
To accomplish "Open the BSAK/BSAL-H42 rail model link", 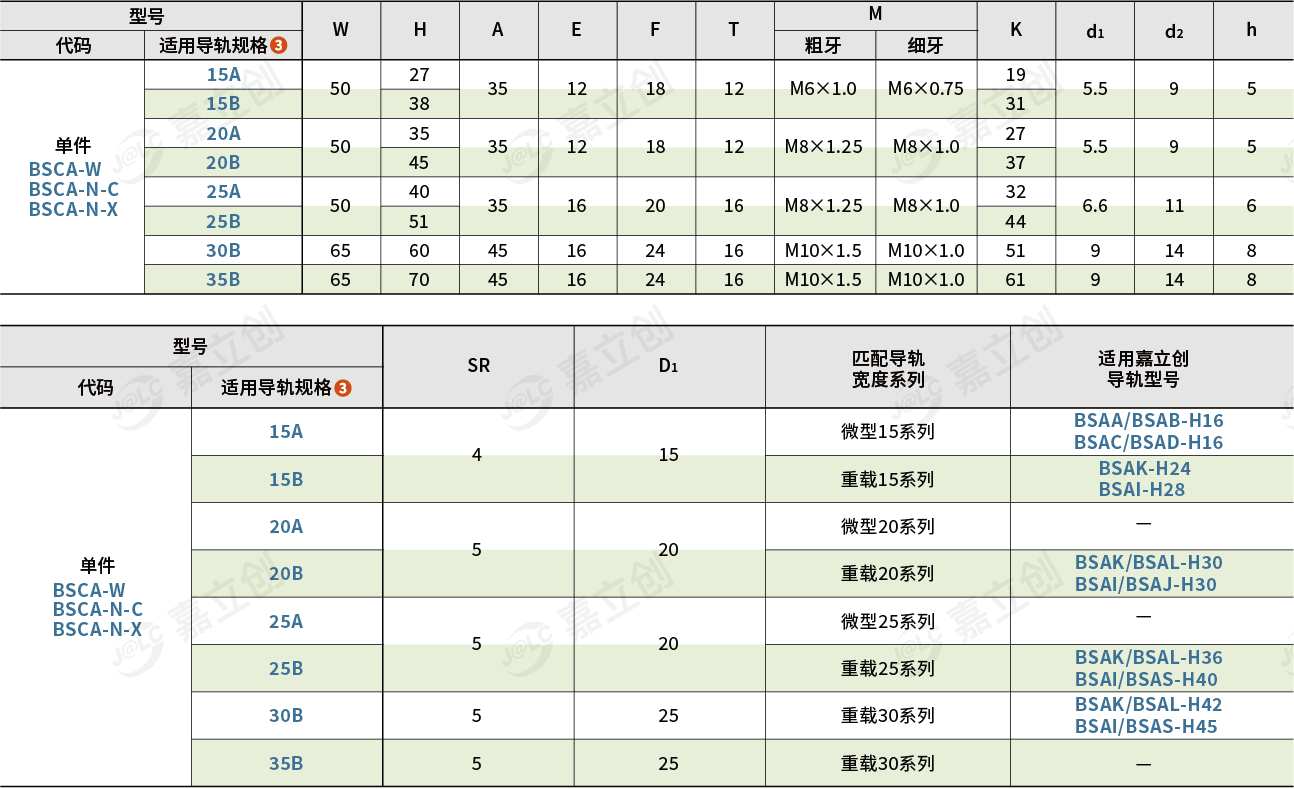I will [x=1148, y=705].
